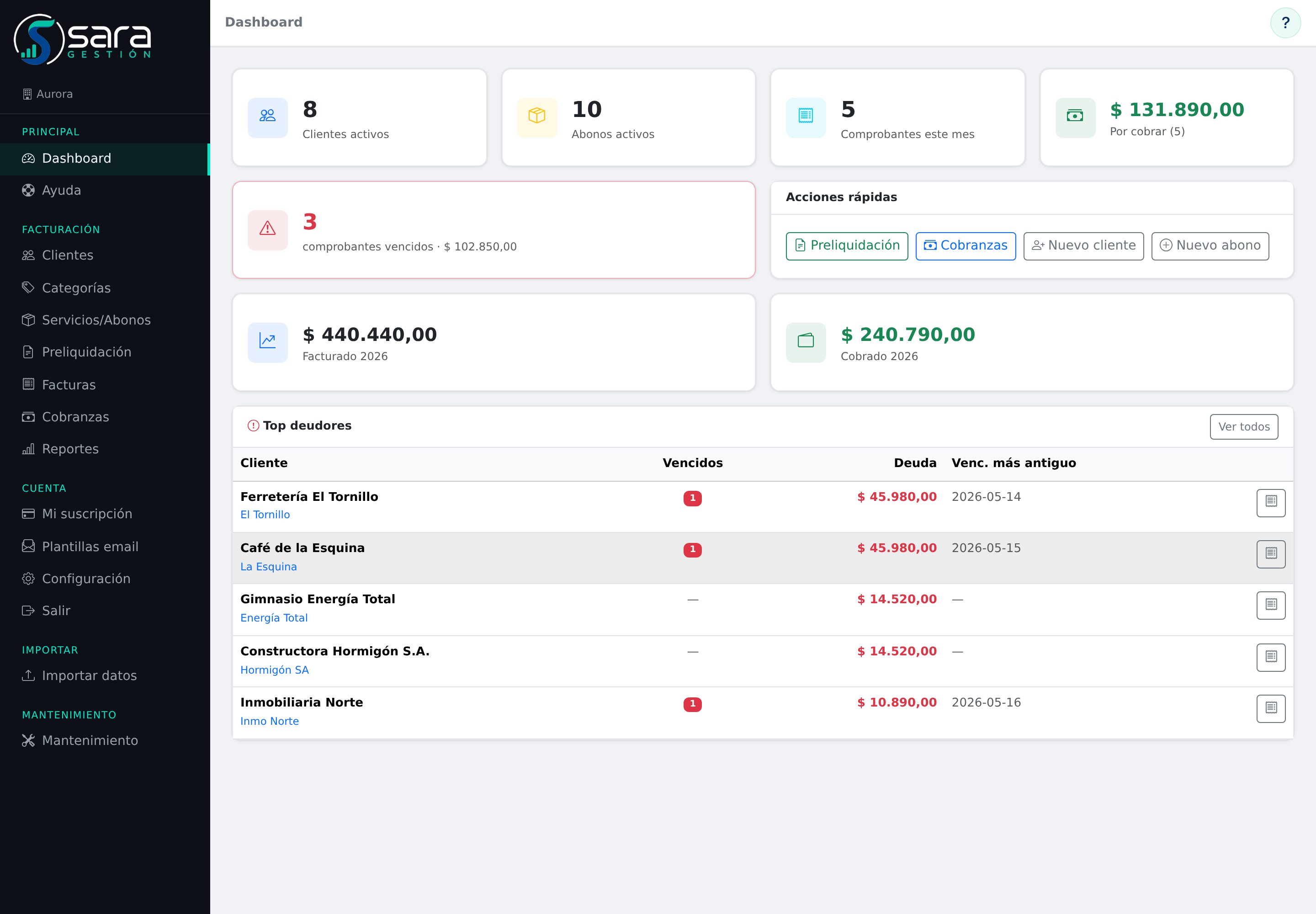Open Mi suscripción in the sidebar
This screenshot has height=914, width=1316.
[x=105, y=514]
